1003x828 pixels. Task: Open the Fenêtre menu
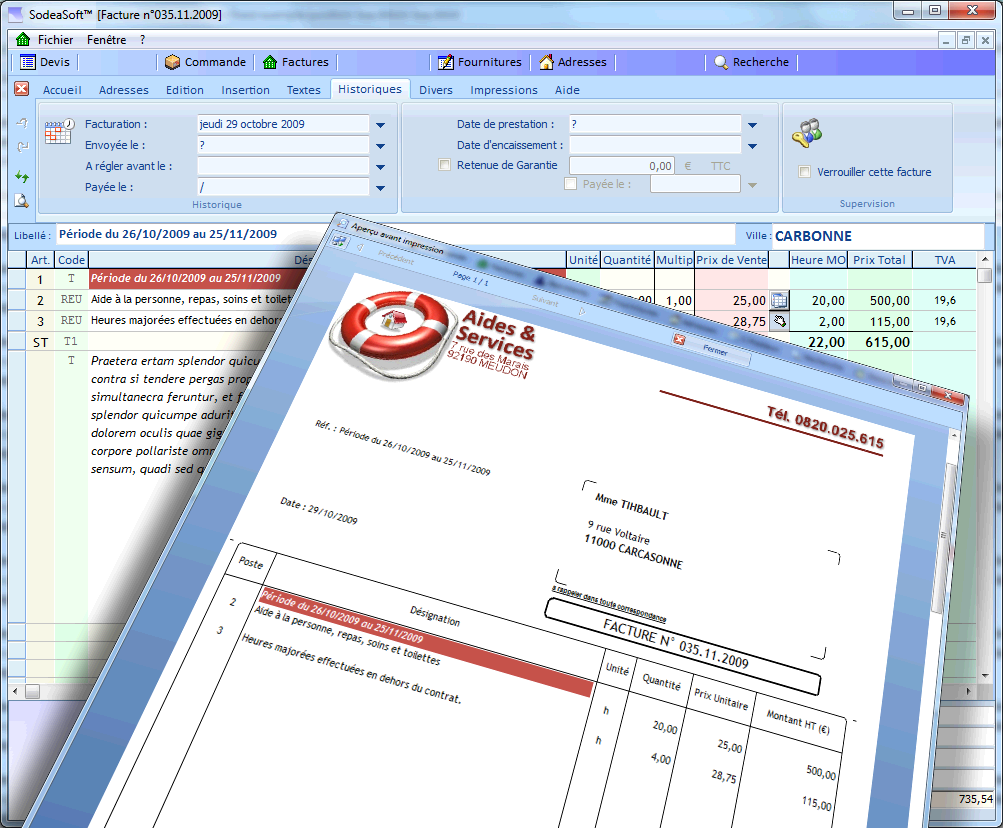(x=107, y=40)
